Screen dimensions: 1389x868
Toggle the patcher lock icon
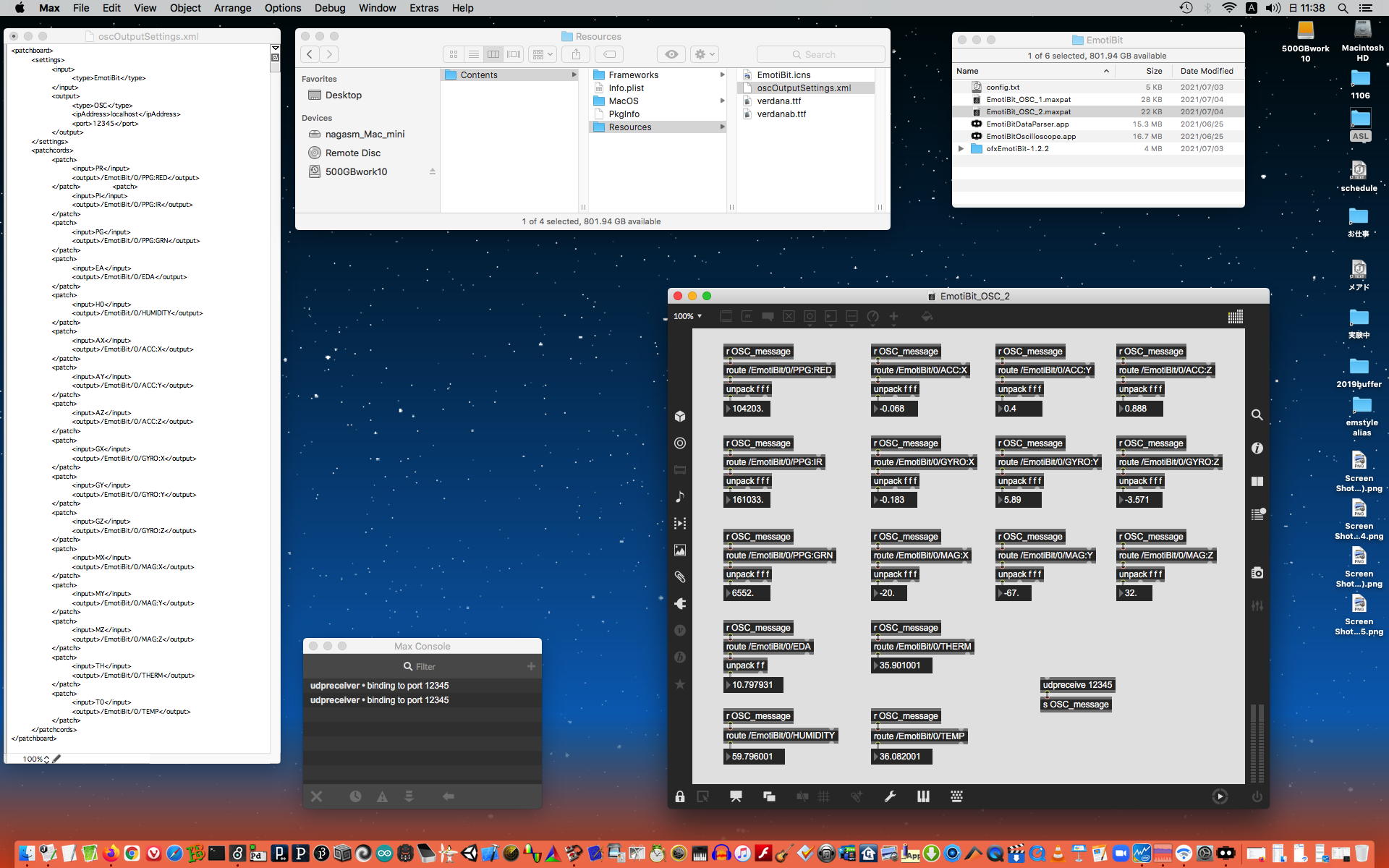coord(680,796)
